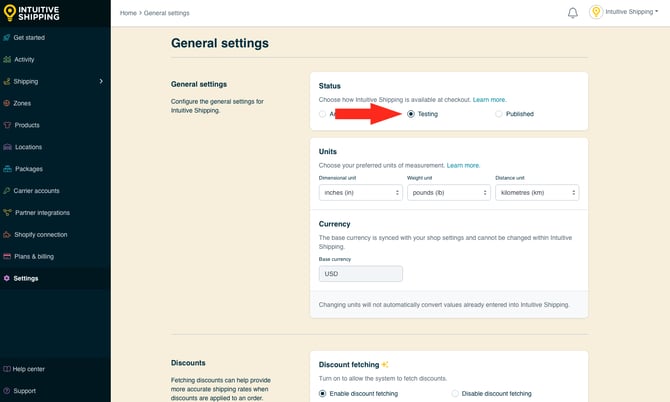
Task: Click the Help center book icon
Action: point(6,369)
